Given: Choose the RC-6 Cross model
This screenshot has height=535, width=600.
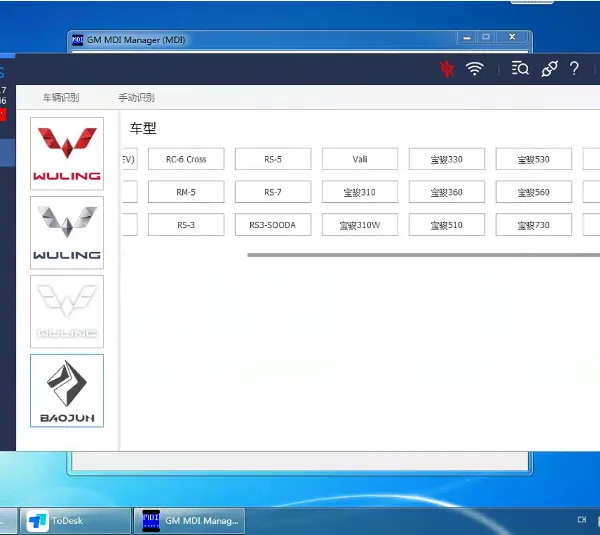Looking at the screenshot, I should coord(186,159).
